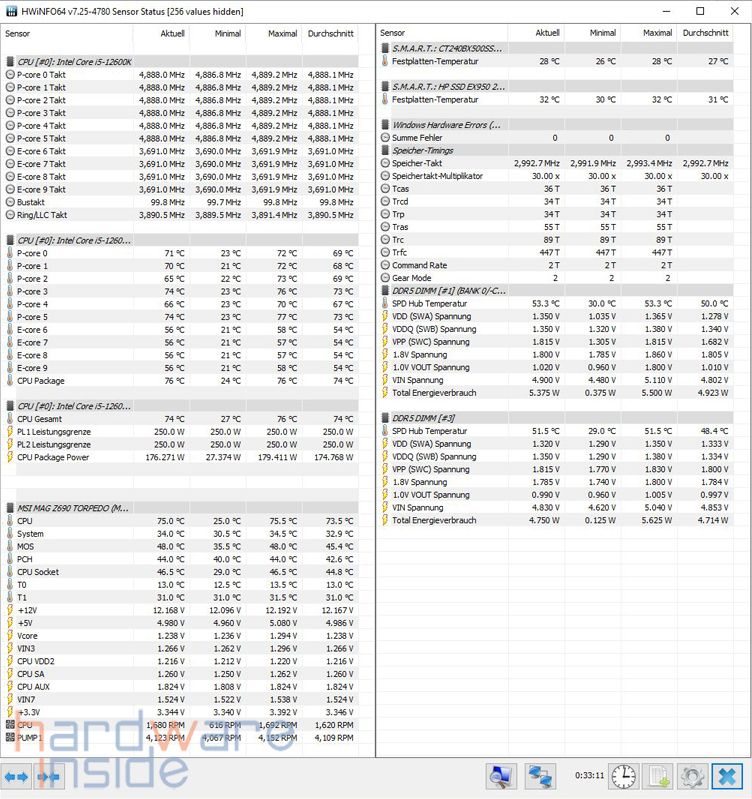Select the thermometer icon beside the HP SSD Festplatten-Temperatur
752x799 pixels.
[385, 99]
